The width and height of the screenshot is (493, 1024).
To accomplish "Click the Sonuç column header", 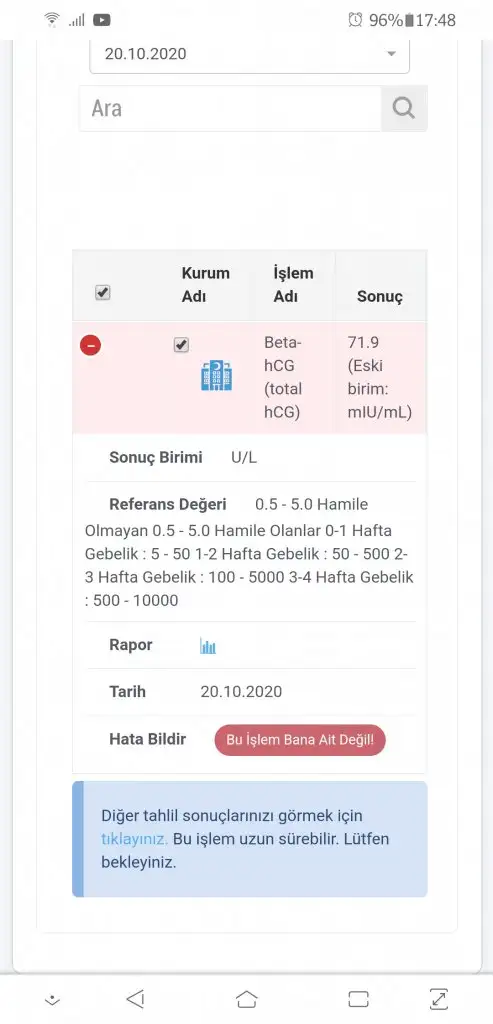I will tap(380, 296).
